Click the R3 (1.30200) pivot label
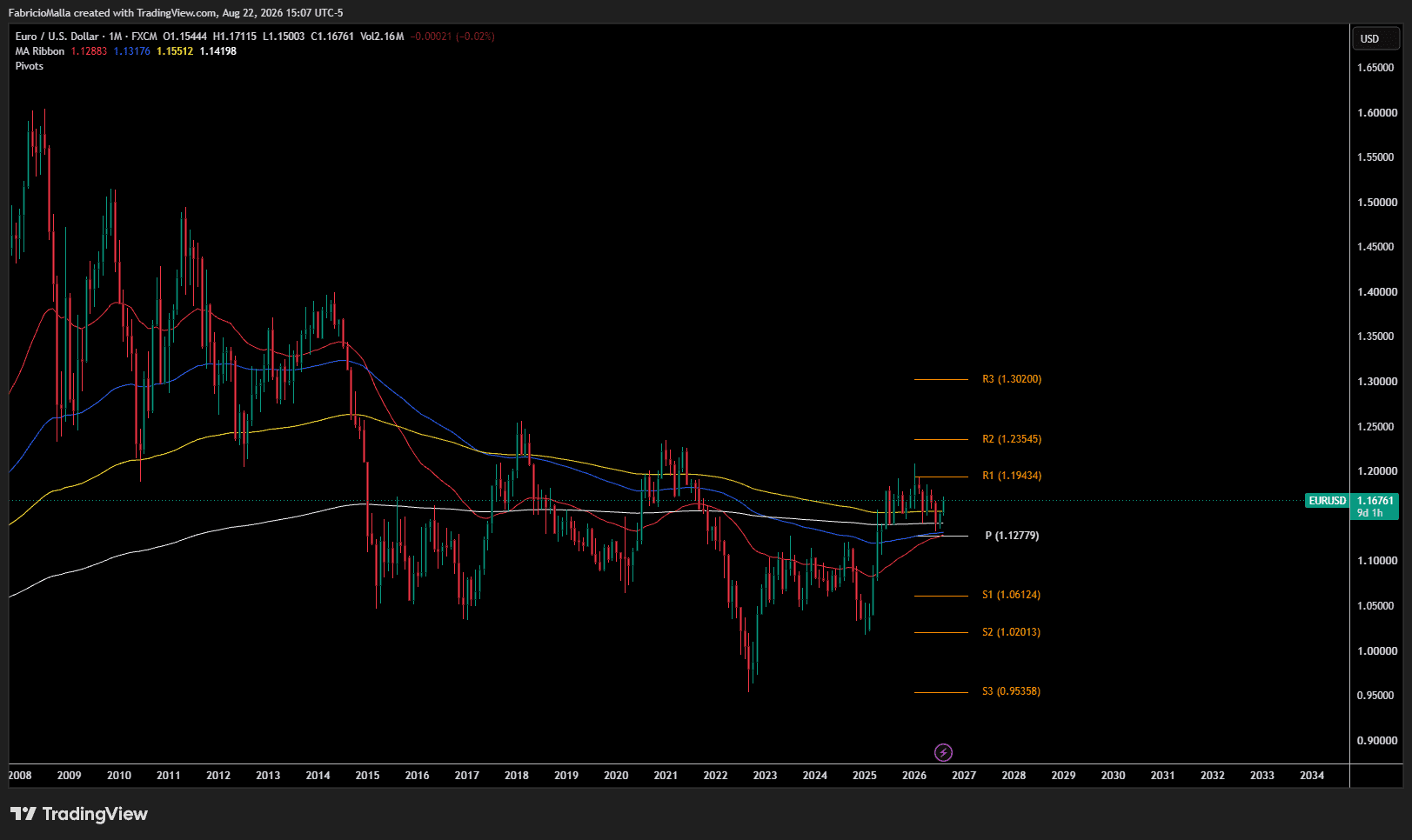 (x=1012, y=379)
